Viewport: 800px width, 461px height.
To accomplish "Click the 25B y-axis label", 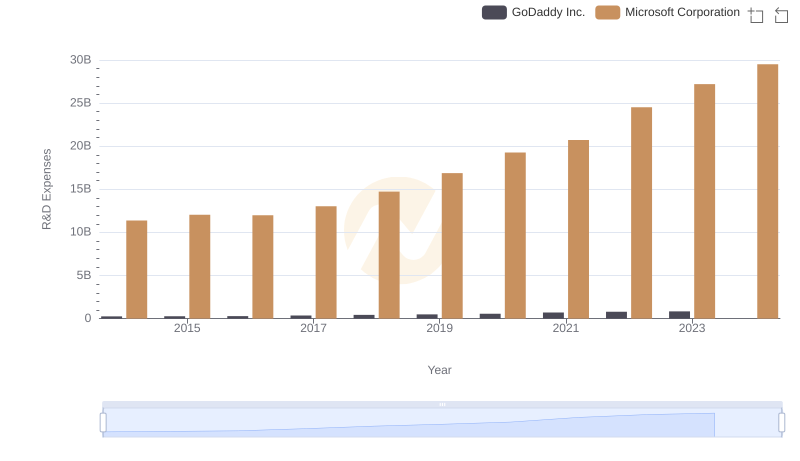I will pyautogui.click(x=81, y=103).
